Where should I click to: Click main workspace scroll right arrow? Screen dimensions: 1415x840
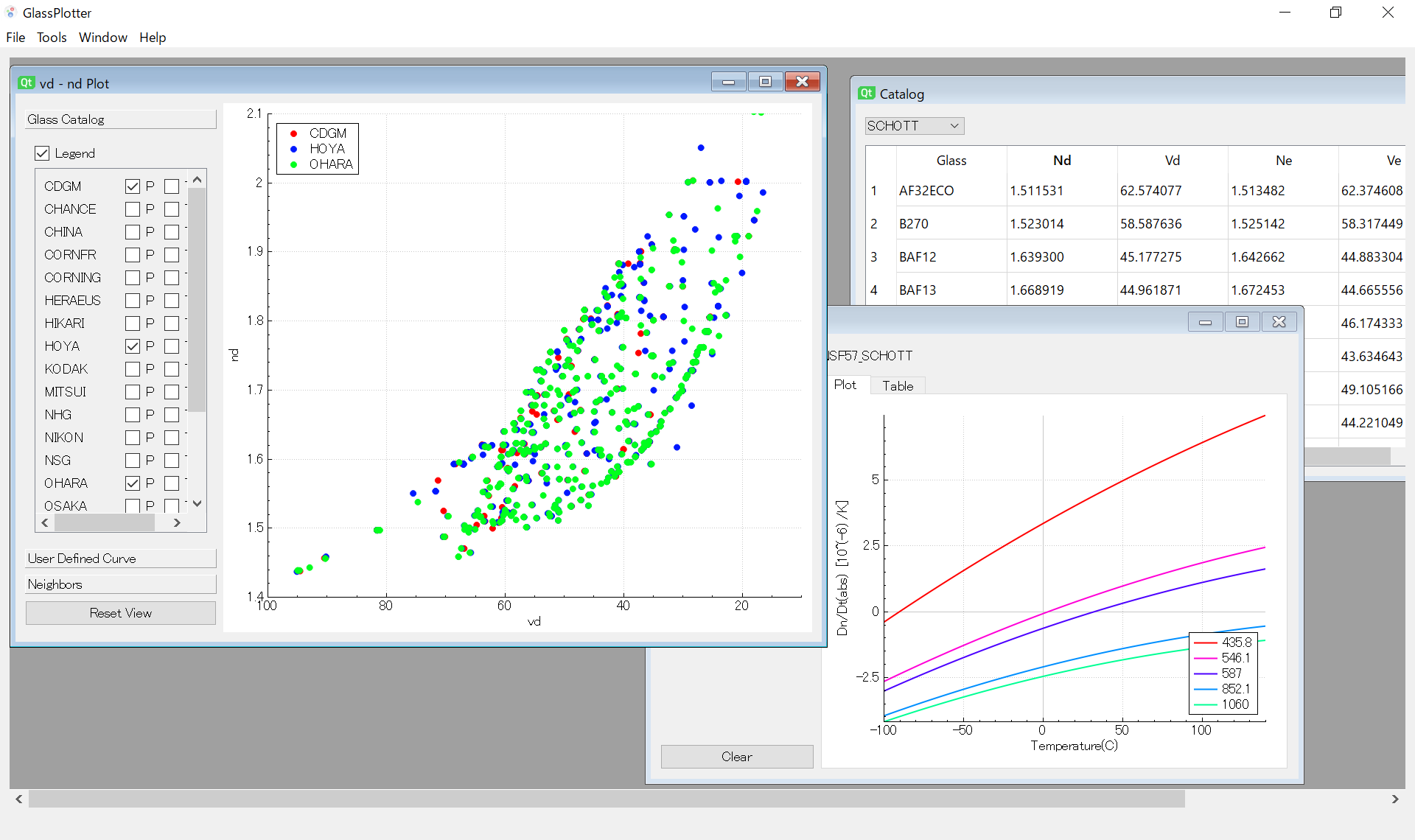point(1395,799)
